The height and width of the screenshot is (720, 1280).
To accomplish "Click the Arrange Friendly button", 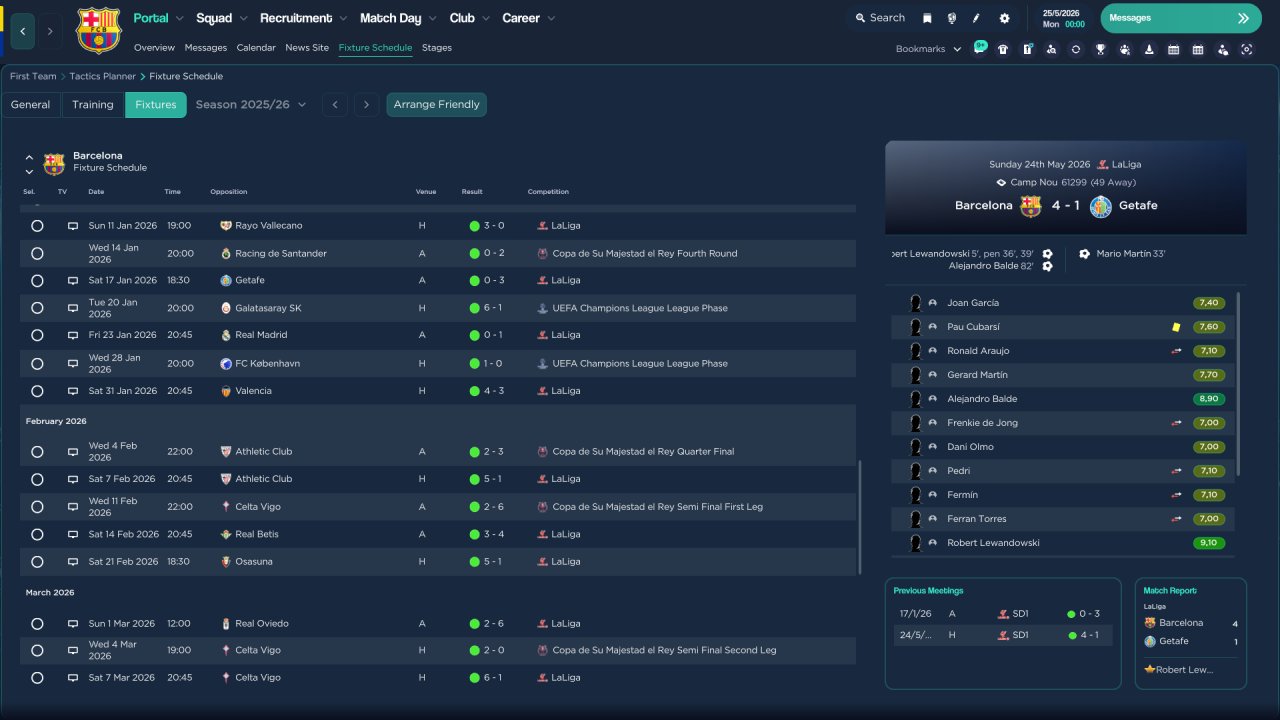I will tap(436, 105).
